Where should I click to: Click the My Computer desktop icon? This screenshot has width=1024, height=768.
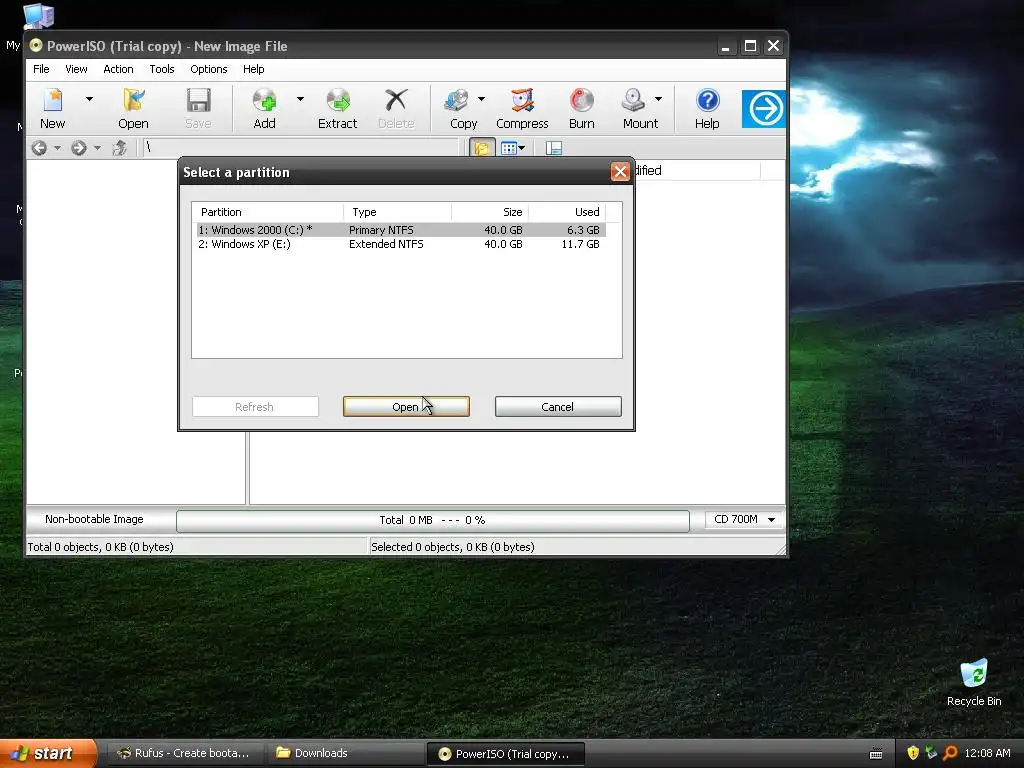(x=38, y=16)
